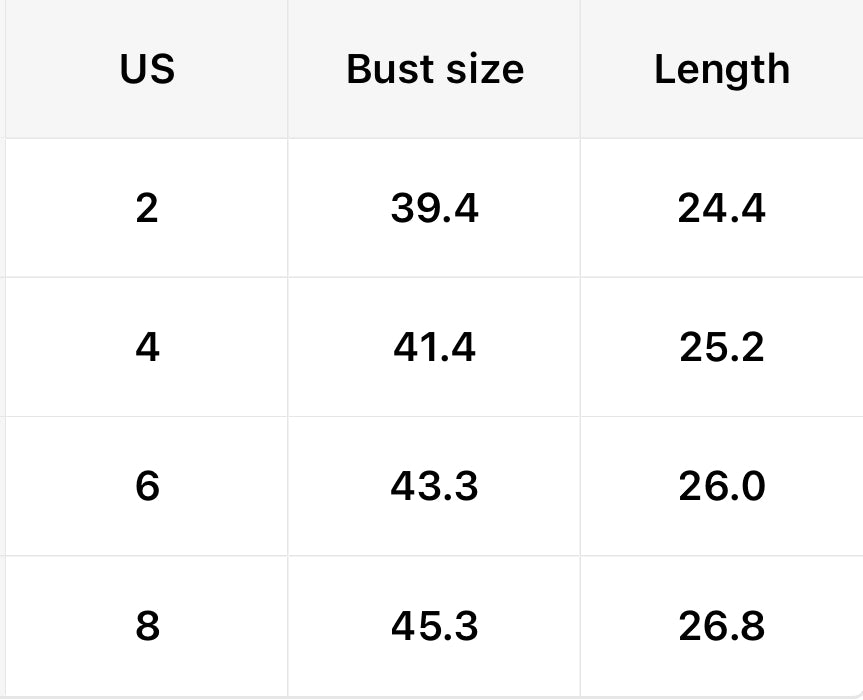Pick the bust measurement for US size 6
This screenshot has height=700, width=863.
coord(435,486)
